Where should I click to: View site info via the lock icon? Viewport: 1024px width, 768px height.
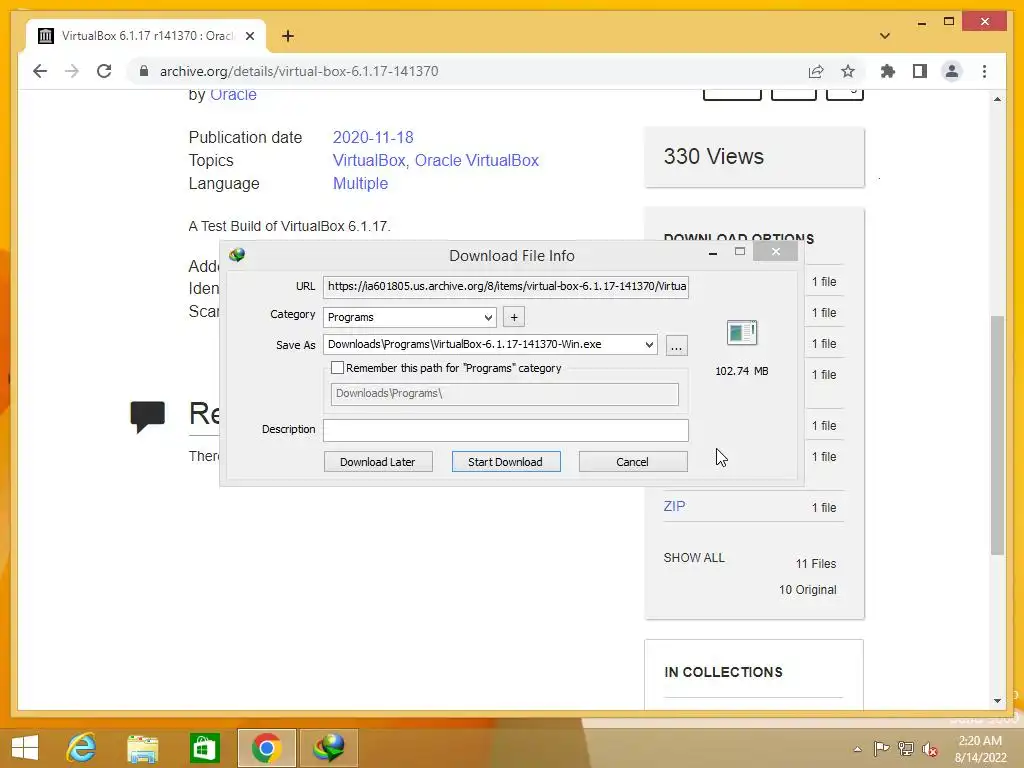pos(144,71)
